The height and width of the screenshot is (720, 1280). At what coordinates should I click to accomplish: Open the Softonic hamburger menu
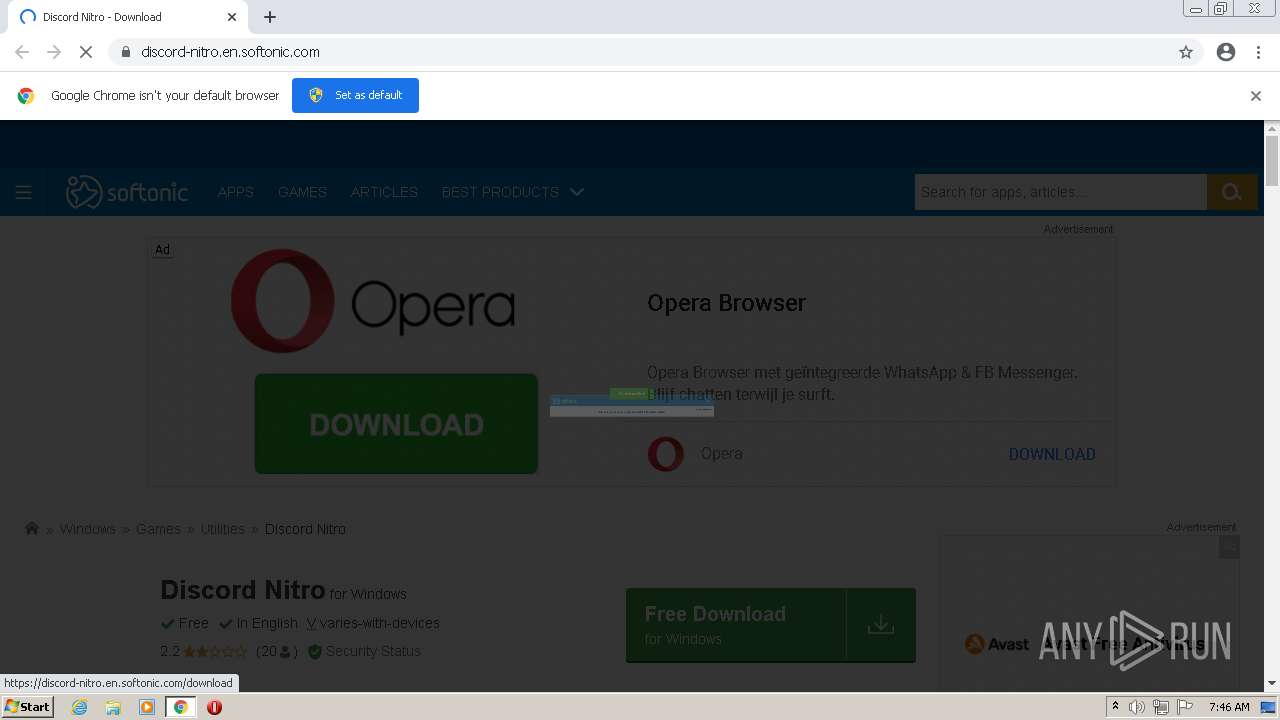23,192
